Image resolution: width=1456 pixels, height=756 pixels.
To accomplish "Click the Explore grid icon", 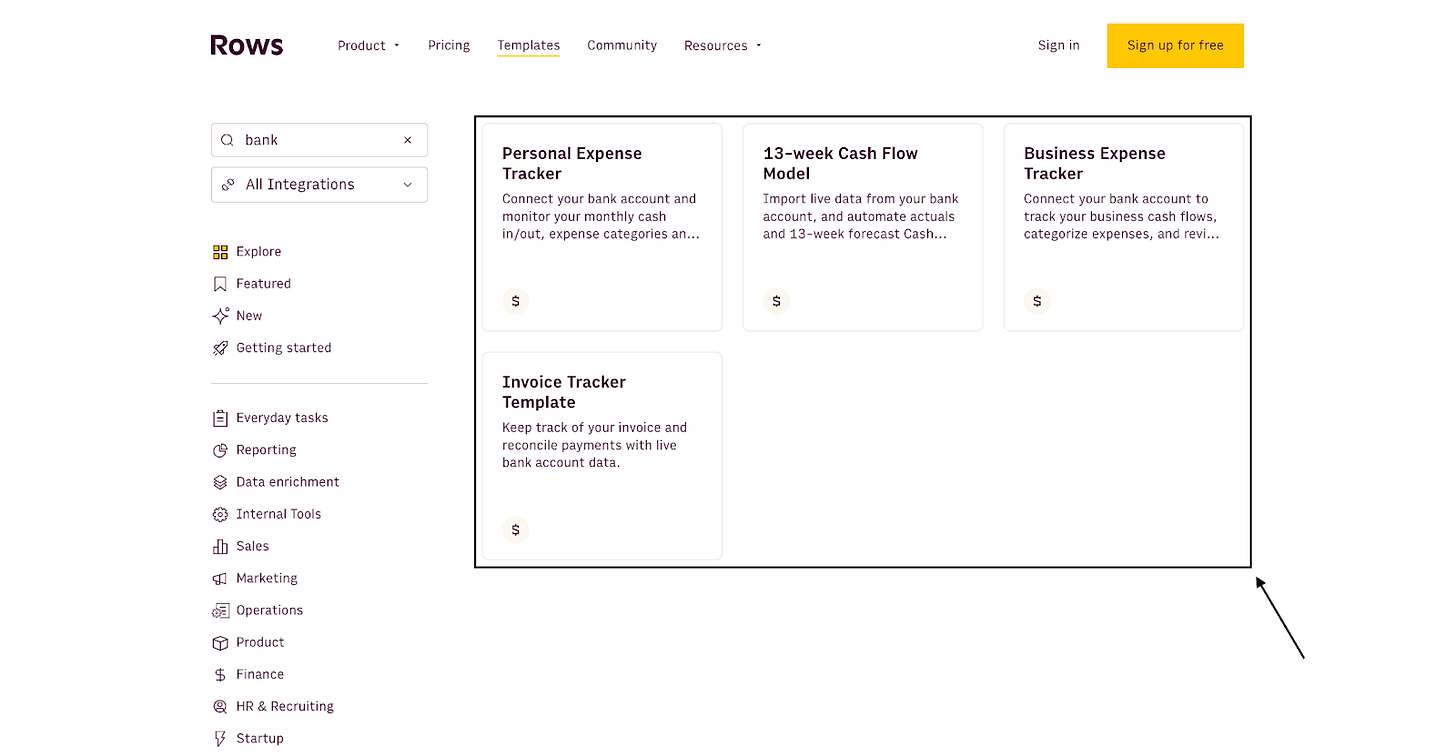I will point(220,252).
